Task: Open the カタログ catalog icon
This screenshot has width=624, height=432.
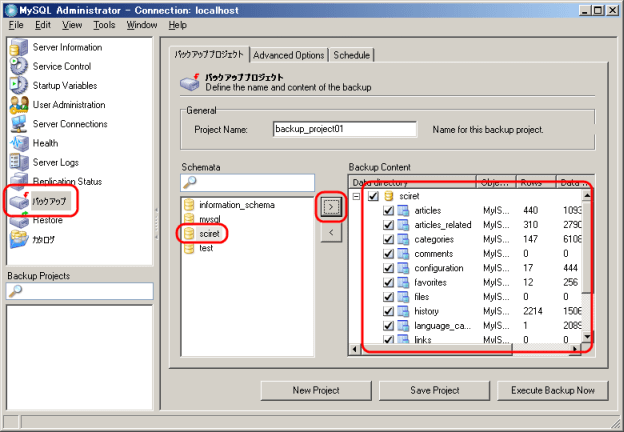Action: [19, 239]
